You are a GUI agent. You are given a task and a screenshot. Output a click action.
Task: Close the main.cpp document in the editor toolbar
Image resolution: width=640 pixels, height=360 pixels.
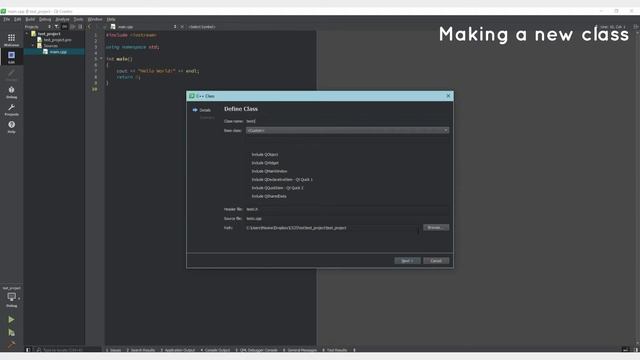[182, 27]
